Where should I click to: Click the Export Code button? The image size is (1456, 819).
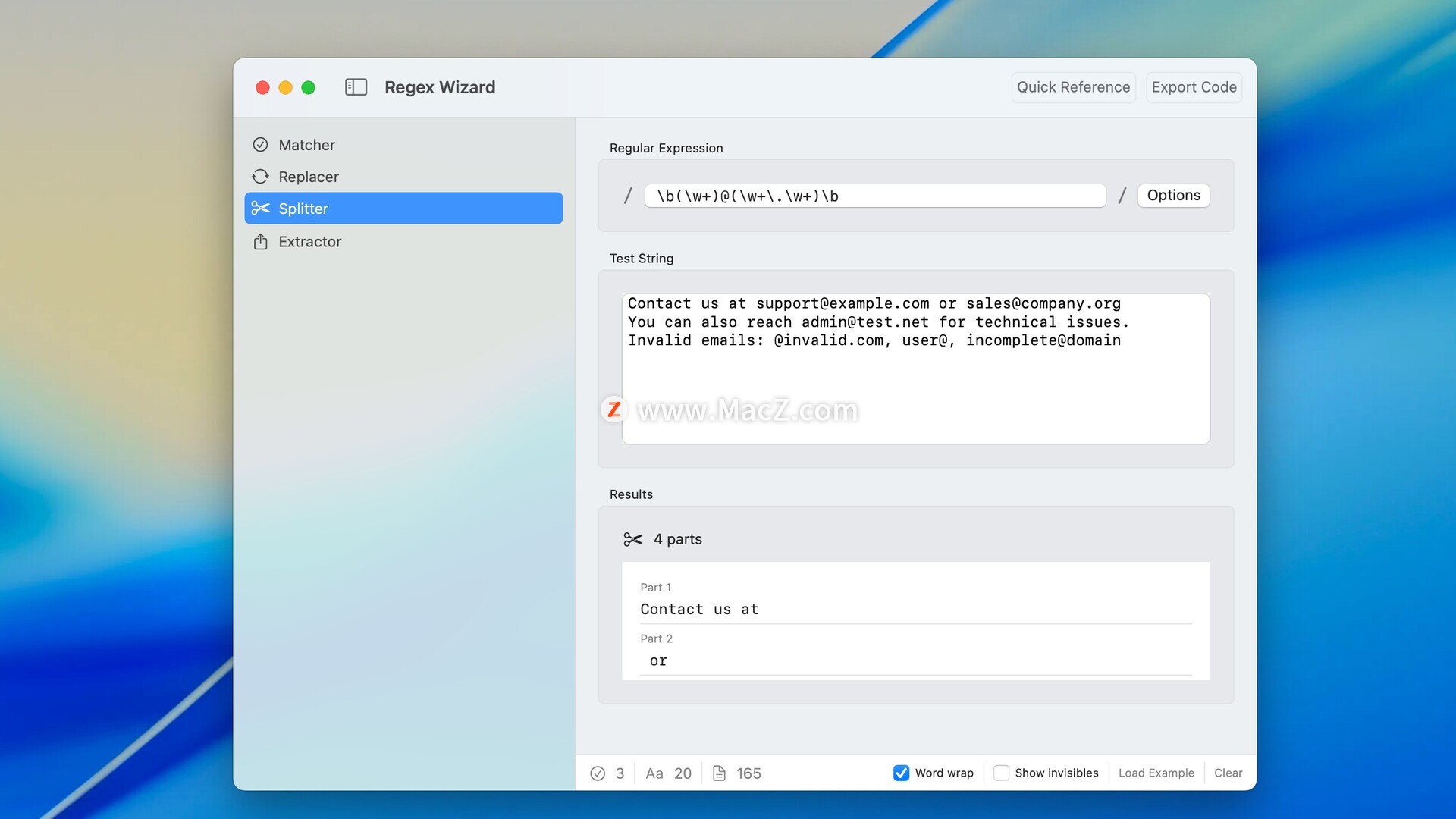pyautogui.click(x=1194, y=87)
